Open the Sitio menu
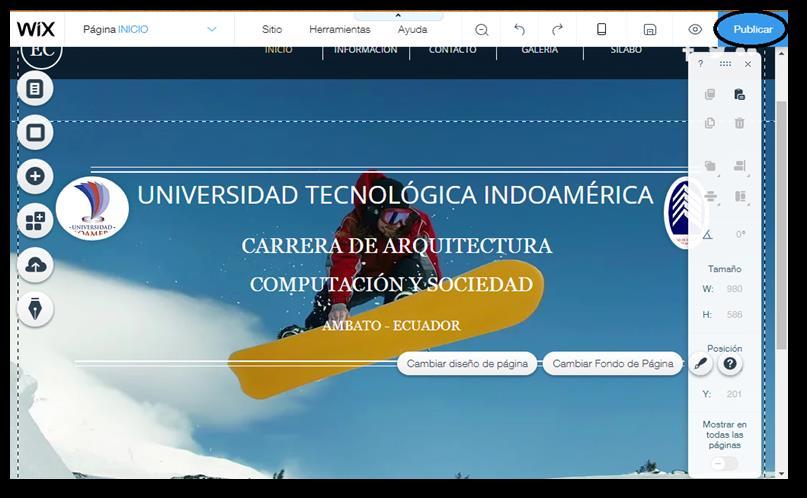 (272, 29)
